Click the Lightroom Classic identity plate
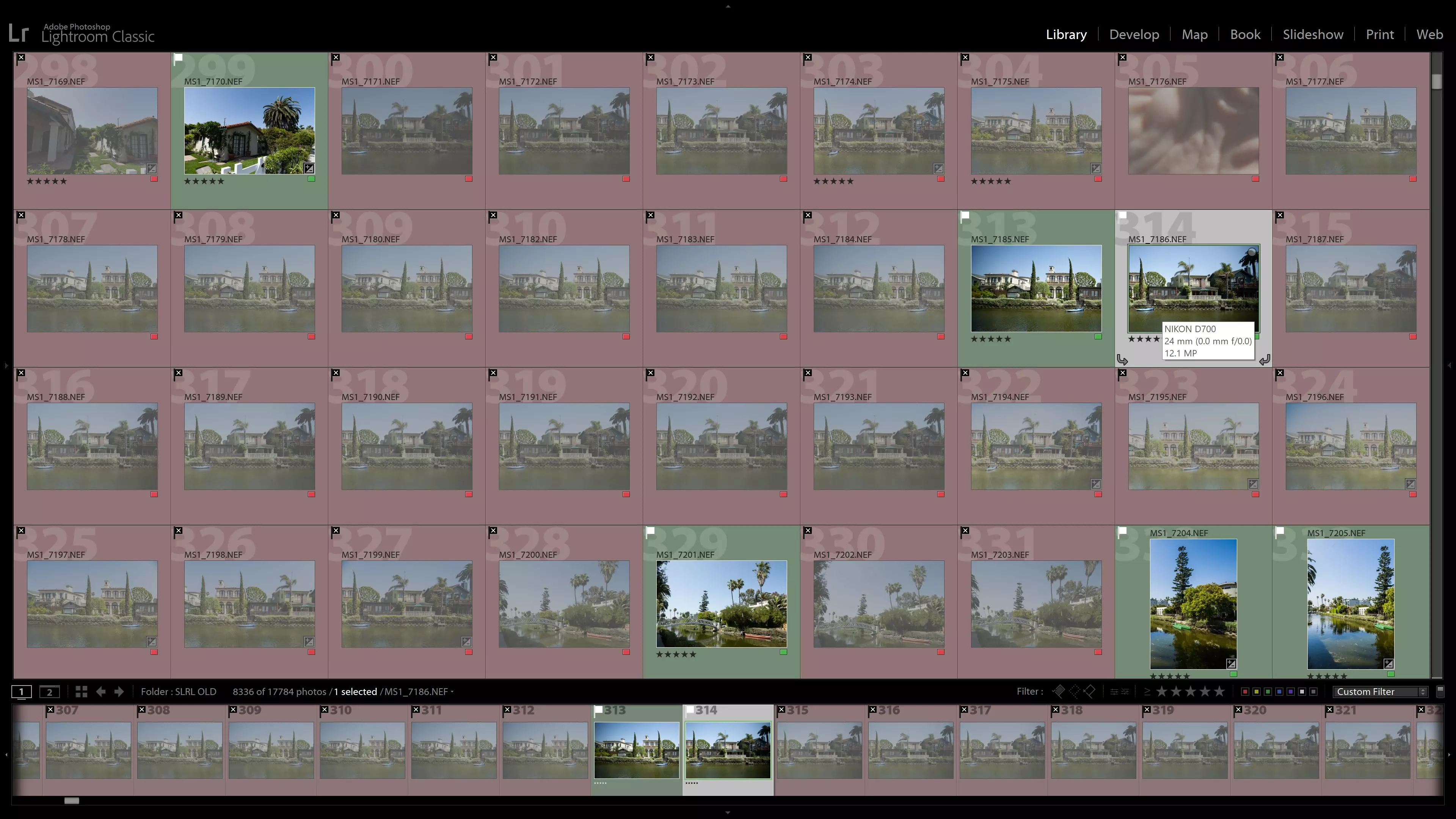The height and width of the screenshot is (819, 1456). (82, 33)
